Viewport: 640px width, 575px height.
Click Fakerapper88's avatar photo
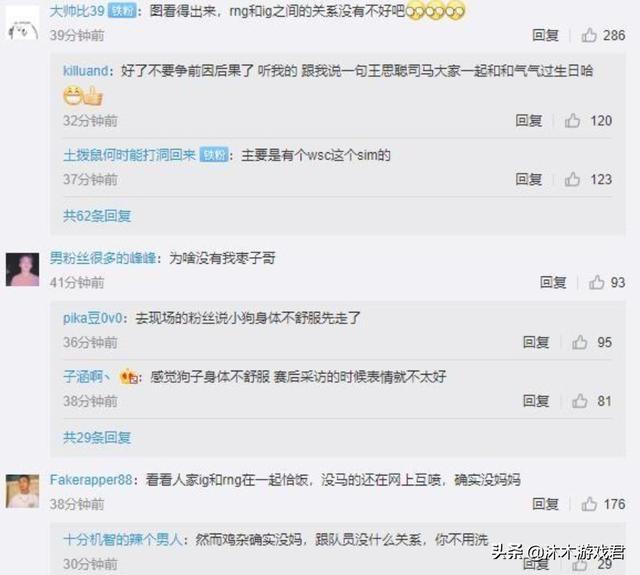[22, 491]
